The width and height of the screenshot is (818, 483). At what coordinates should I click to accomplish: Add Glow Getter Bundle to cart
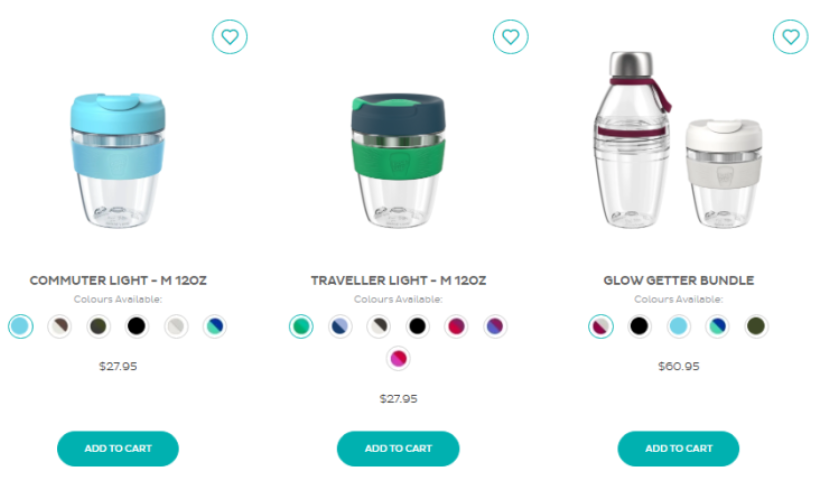(x=678, y=449)
